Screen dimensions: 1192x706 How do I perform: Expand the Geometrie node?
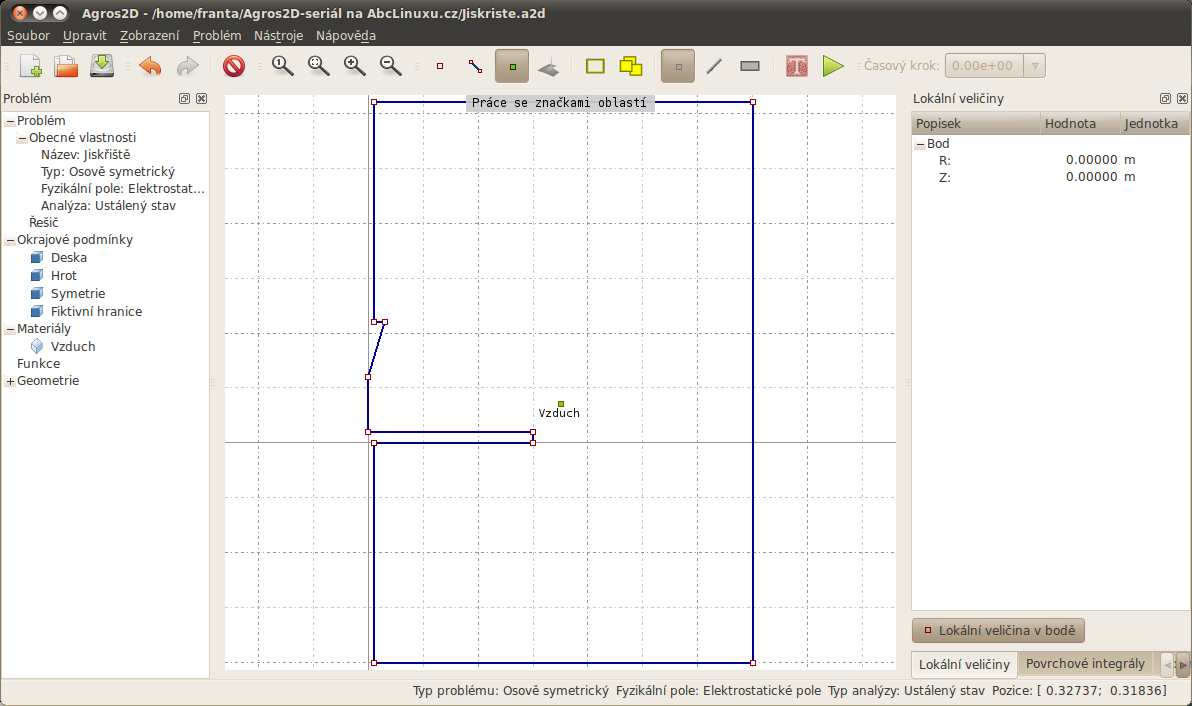[x=10, y=381]
